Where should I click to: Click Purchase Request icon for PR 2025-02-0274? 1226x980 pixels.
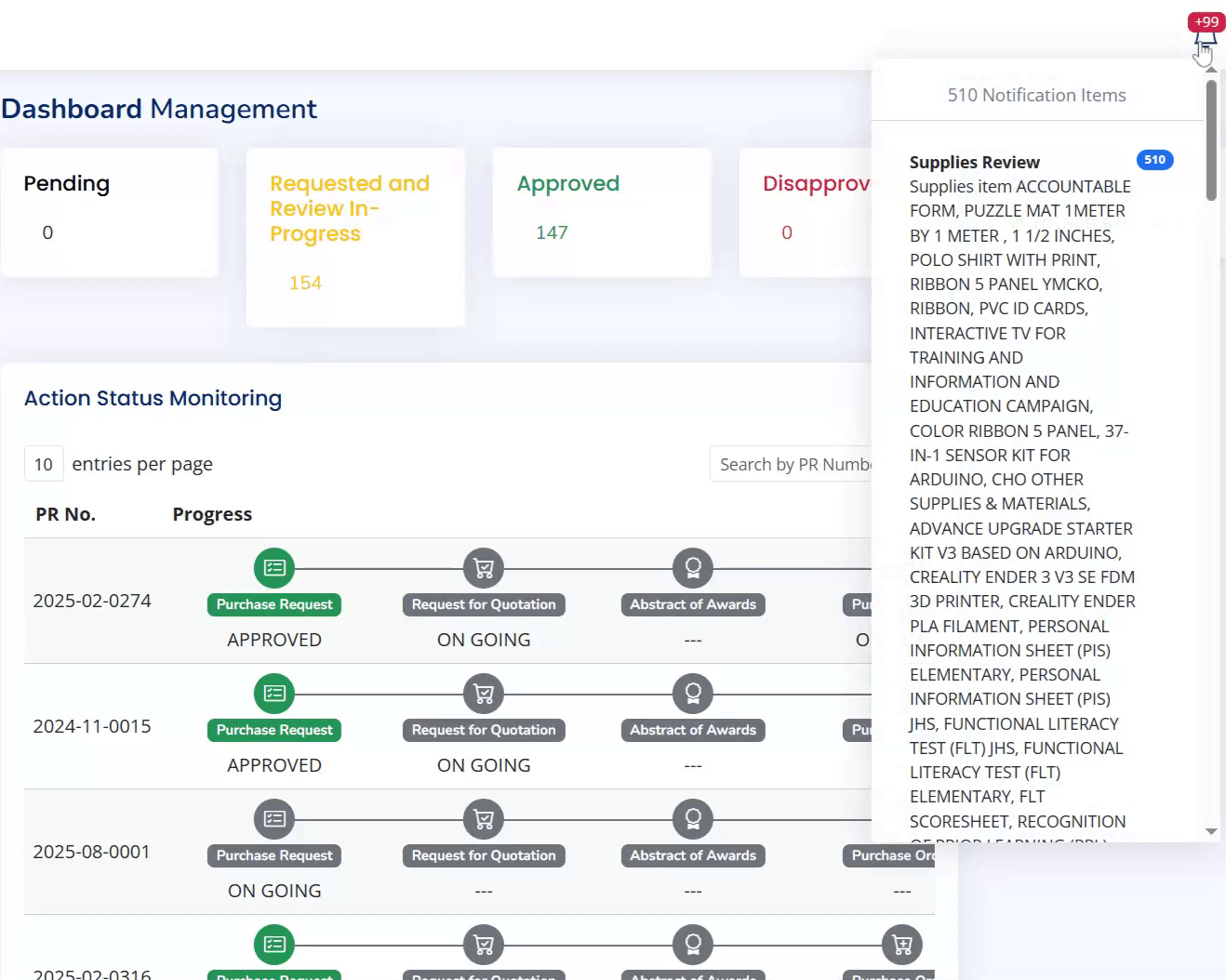[x=274, y=567]
